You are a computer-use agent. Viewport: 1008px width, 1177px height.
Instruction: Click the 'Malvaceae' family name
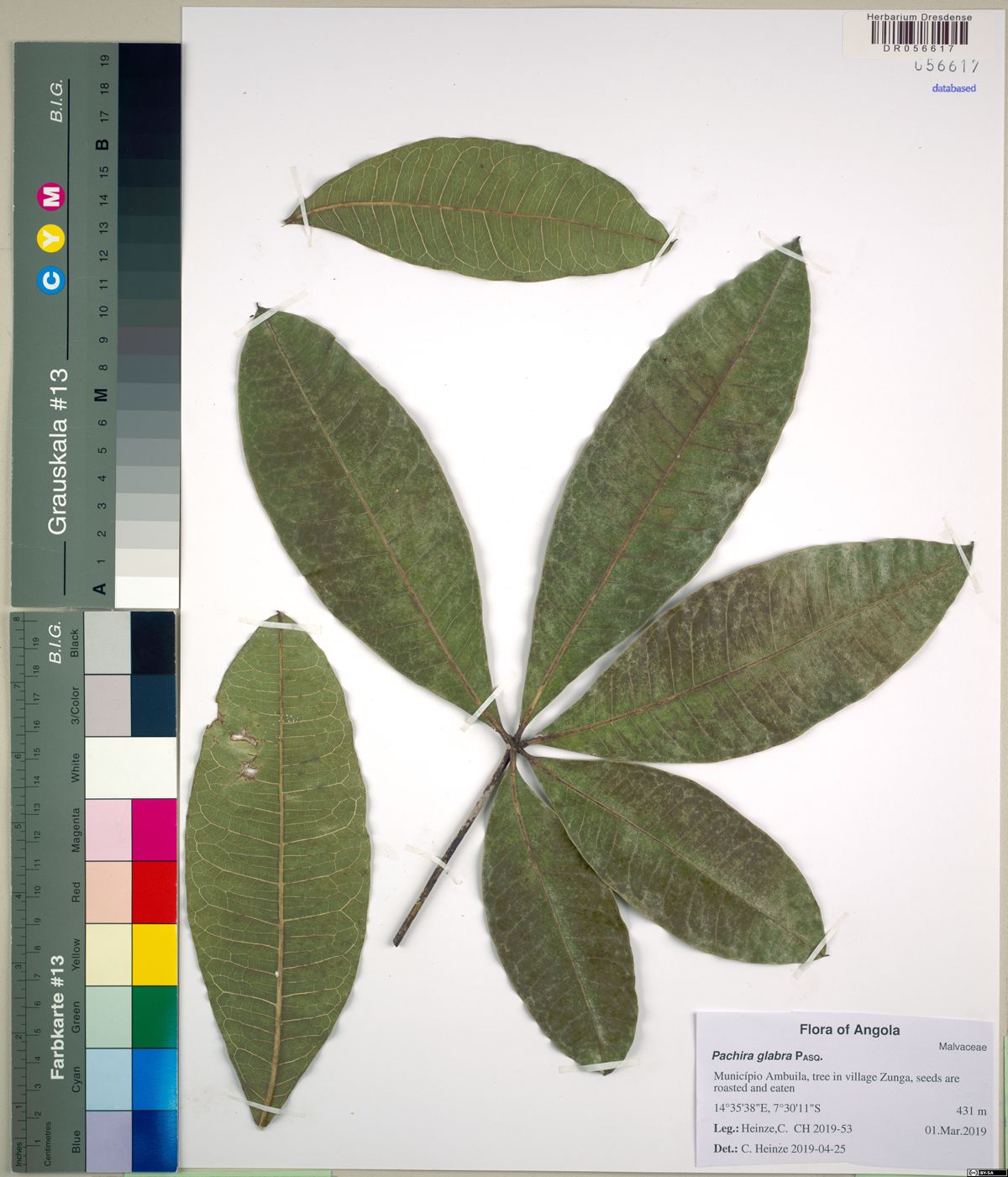pyautogui.click(x=963, y=1047)
